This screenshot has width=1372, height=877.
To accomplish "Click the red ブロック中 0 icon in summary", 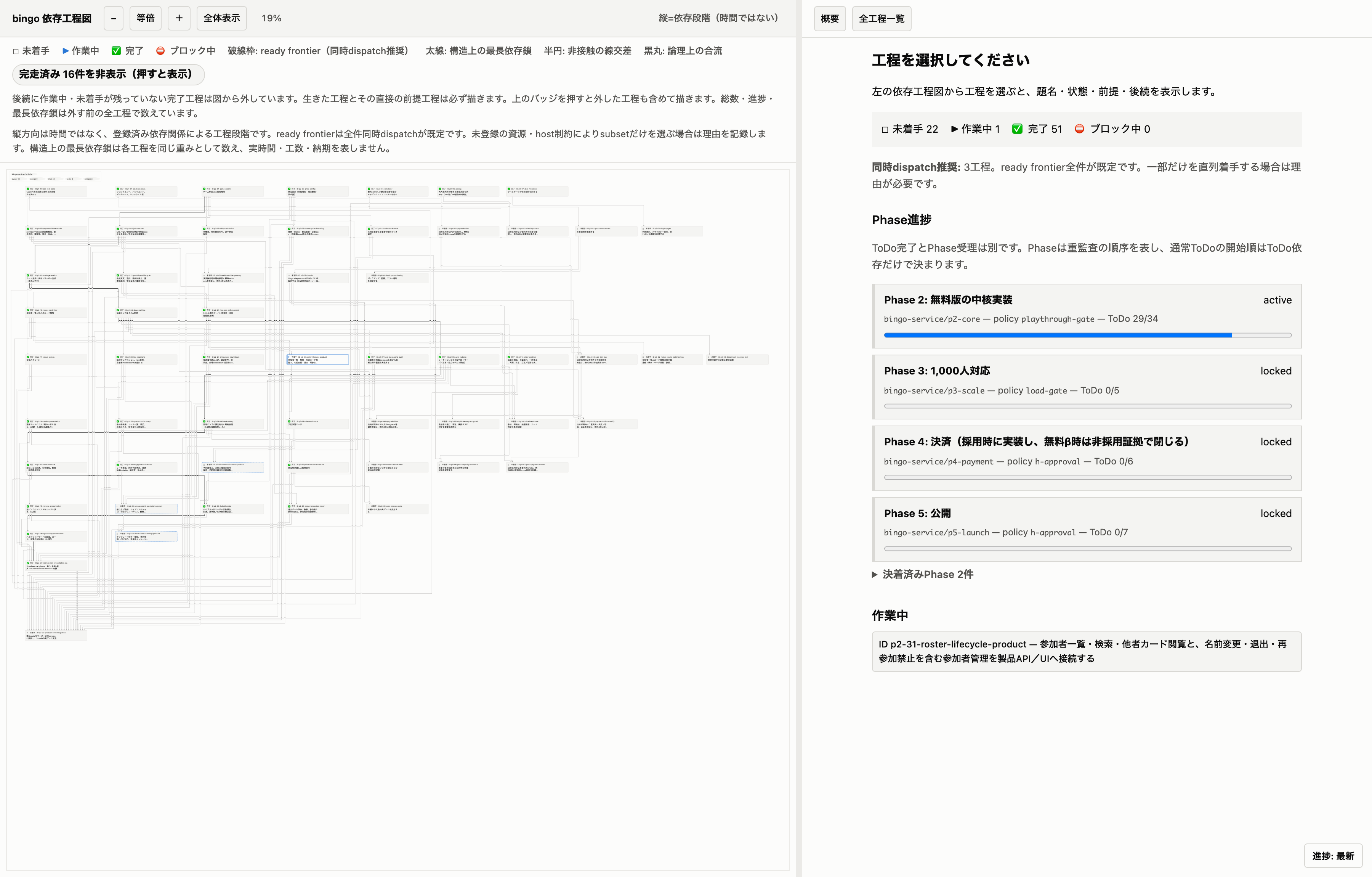I will tap(1079, 129).
